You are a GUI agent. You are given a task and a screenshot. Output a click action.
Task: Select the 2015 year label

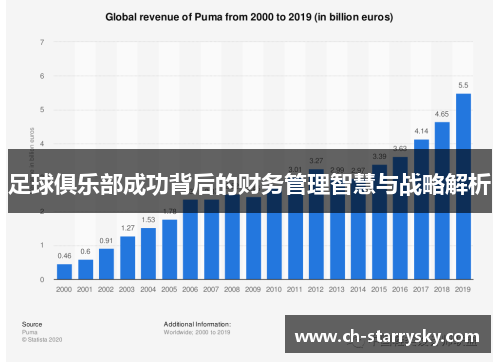click(379, 289)
